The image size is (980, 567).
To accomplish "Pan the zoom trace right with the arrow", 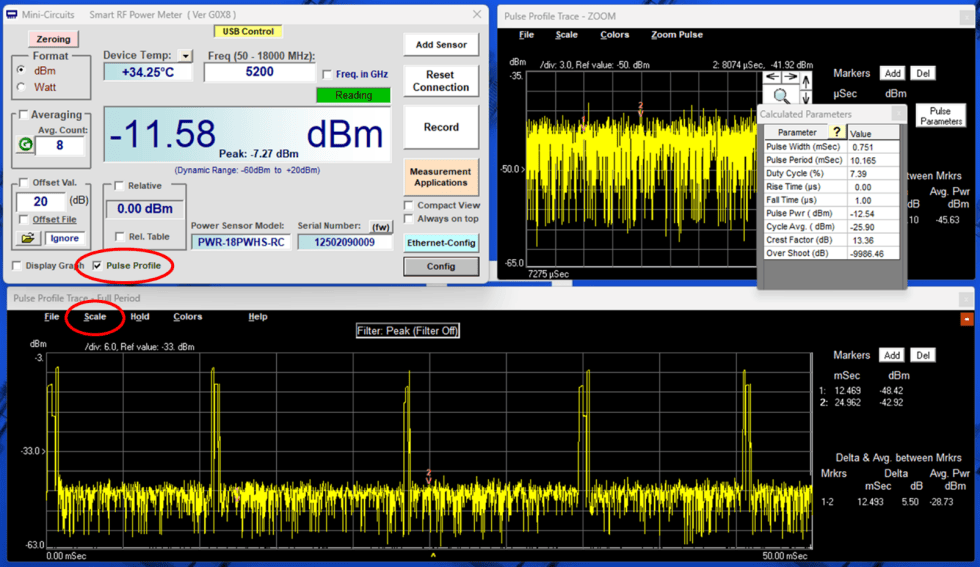I will (790, 77).
